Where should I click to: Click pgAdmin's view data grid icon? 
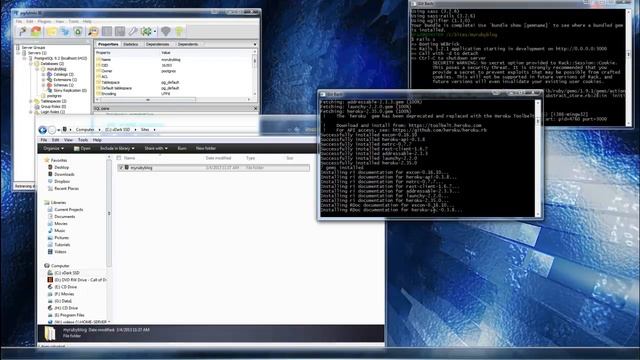pyautogui.click(x=107, y=31)
